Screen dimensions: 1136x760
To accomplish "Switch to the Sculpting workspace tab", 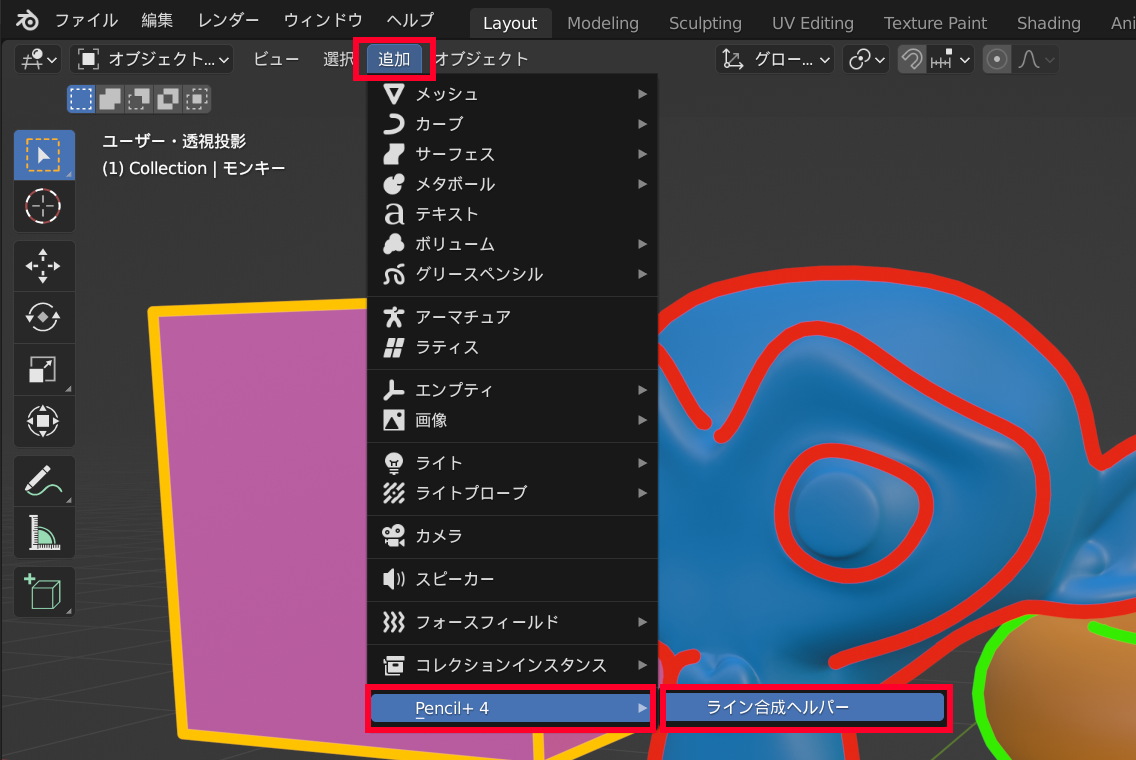I will (x=705, y=22).
